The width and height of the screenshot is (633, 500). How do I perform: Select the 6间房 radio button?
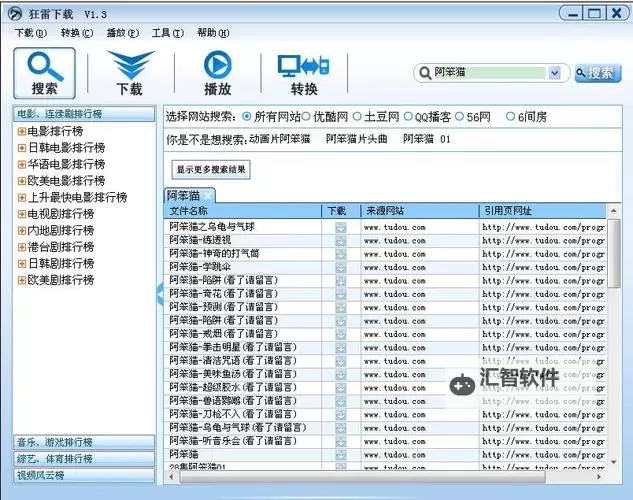point(510,117)
